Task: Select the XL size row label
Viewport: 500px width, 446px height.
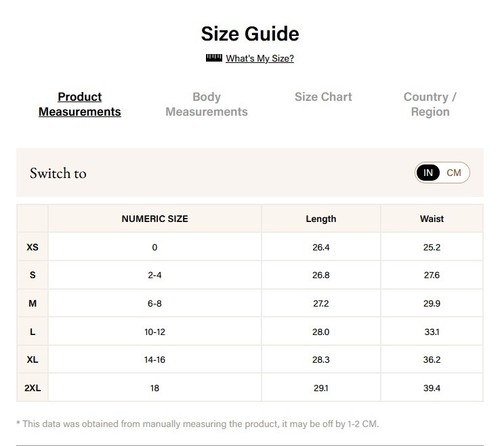Action: click(x=32, y=360)
